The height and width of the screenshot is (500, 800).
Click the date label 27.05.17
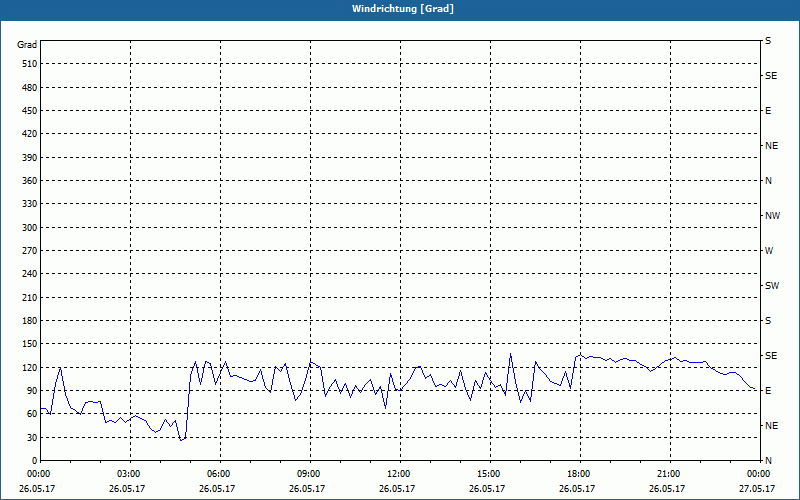point(757,488)
